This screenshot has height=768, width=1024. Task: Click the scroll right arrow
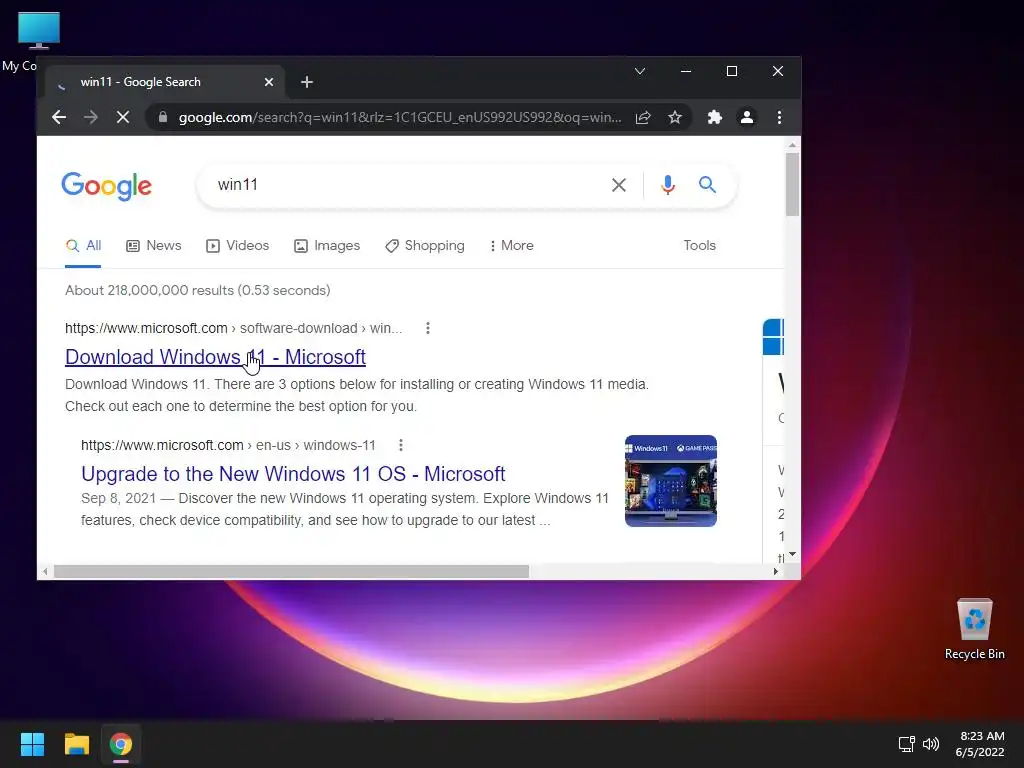tap(775, 571)
